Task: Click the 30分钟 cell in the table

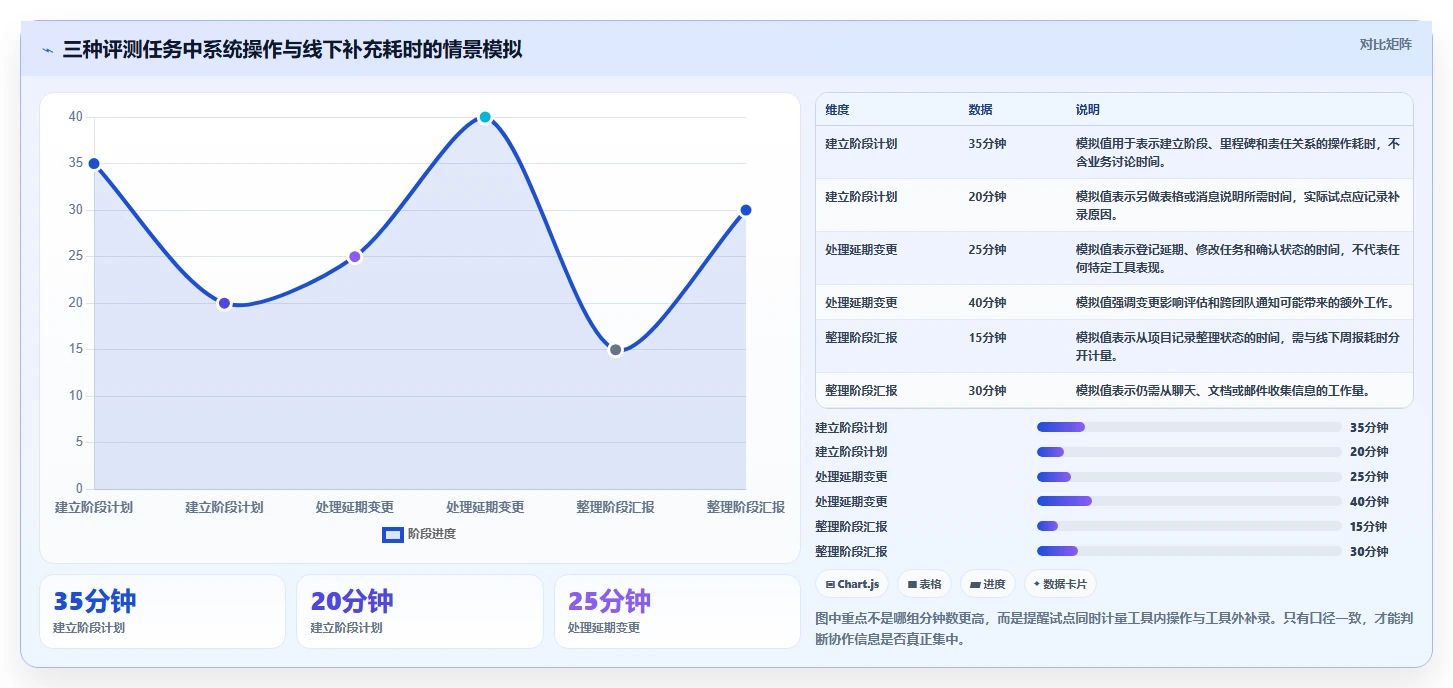Action: 987,391
